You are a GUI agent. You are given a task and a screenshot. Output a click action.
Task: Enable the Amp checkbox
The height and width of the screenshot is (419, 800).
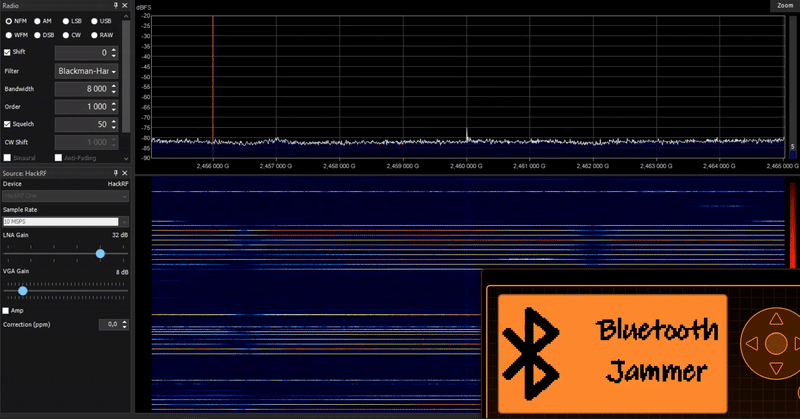click(x=6, y=310)
